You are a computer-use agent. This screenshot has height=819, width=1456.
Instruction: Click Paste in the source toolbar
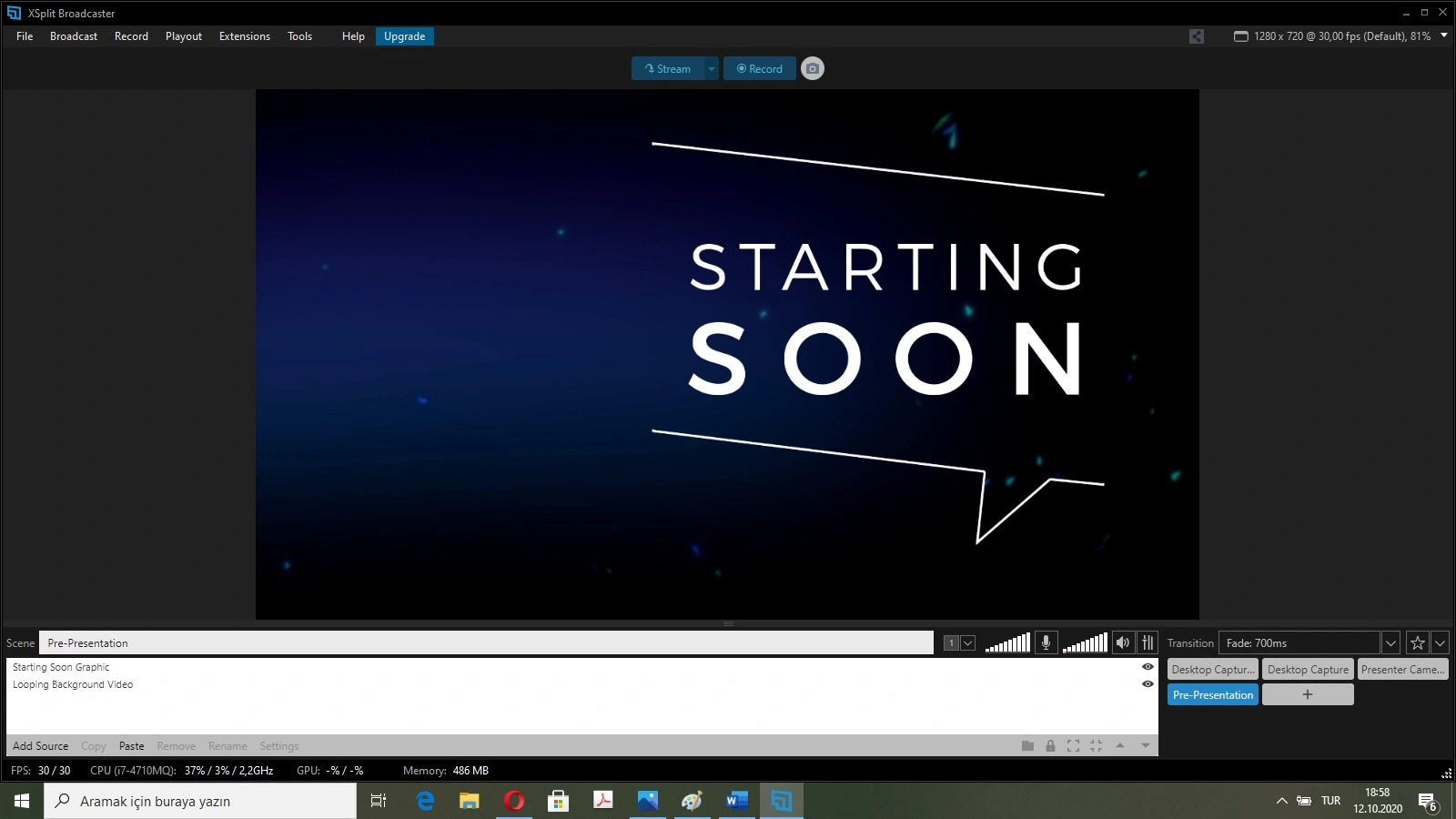click(132, 746)
